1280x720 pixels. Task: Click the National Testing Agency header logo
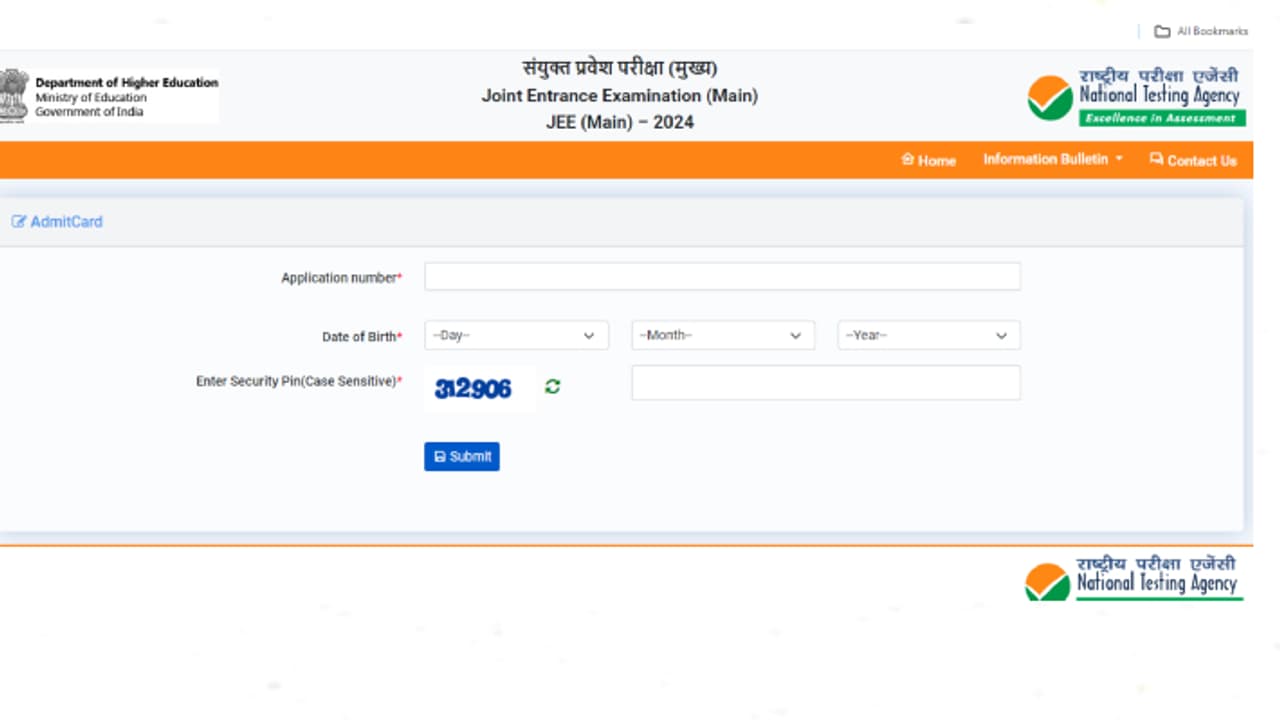(x=1135, y=94)
